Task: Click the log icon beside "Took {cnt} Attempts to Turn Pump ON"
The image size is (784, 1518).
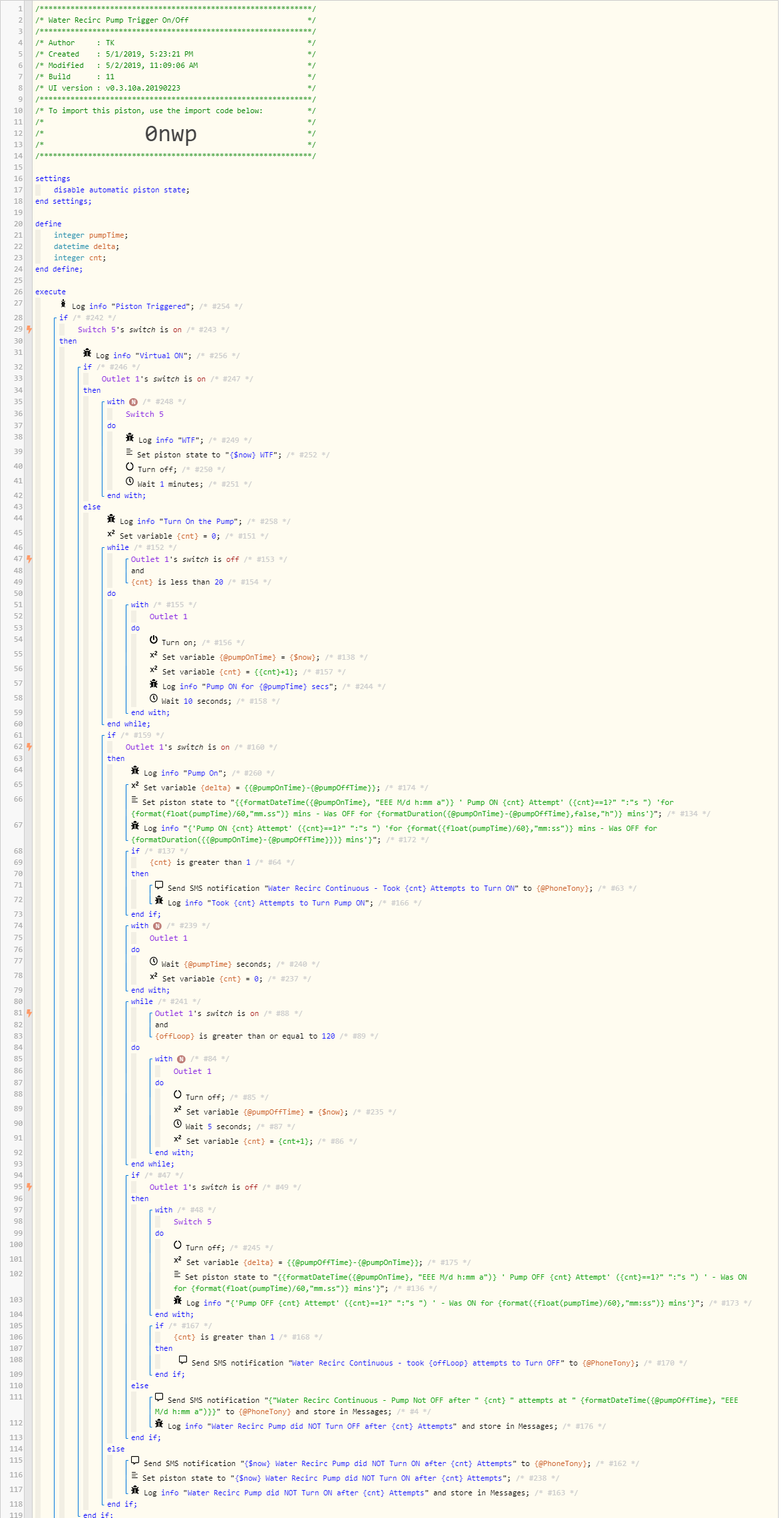Action: (159, 900)
